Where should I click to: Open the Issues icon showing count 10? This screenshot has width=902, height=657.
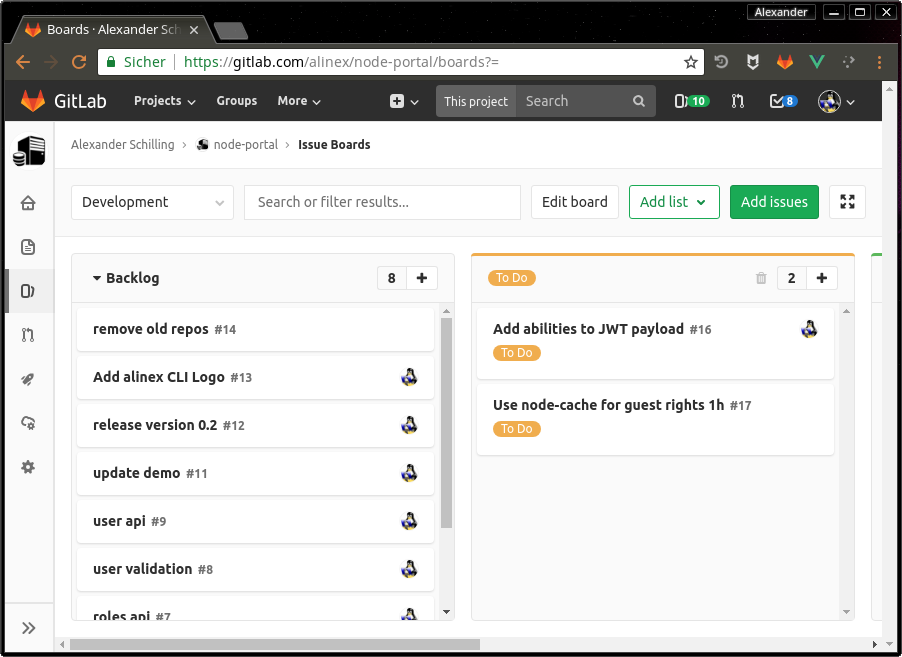click(691, 101)
